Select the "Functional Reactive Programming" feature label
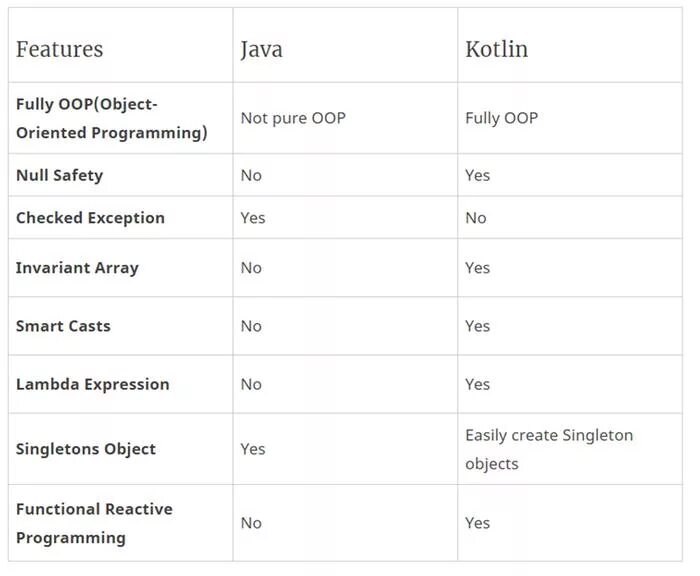700x576 pixels. [x=94, y=523]
